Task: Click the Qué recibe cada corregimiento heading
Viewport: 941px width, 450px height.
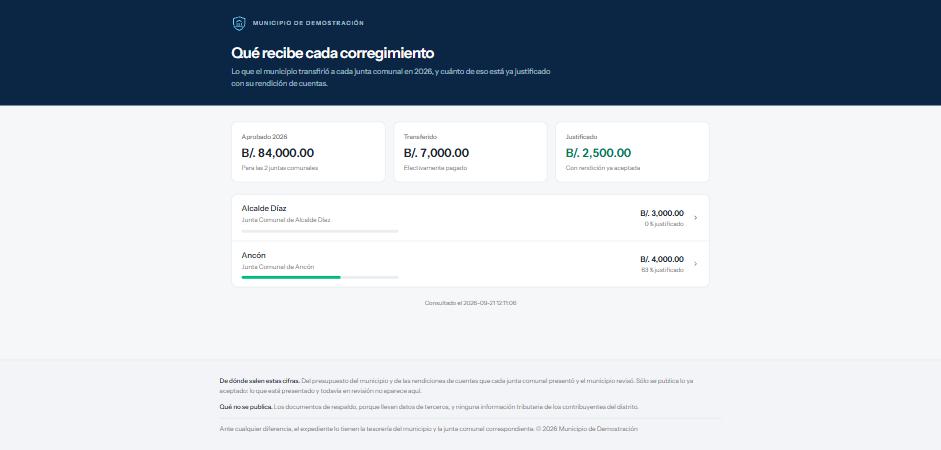Action: click(332, 53)
